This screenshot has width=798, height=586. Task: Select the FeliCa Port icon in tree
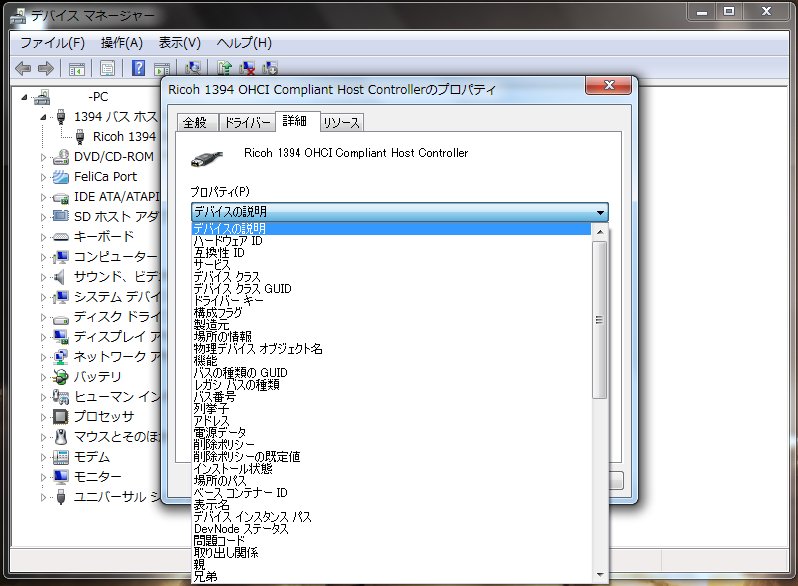pos(61,177)
